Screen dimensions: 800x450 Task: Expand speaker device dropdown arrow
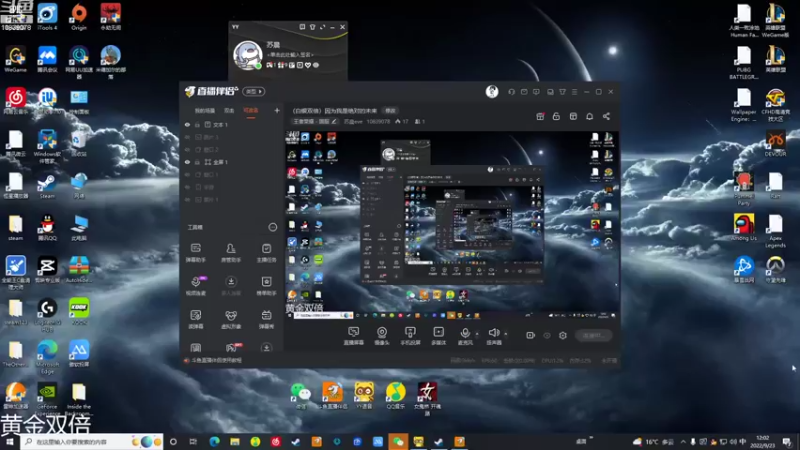506,334
